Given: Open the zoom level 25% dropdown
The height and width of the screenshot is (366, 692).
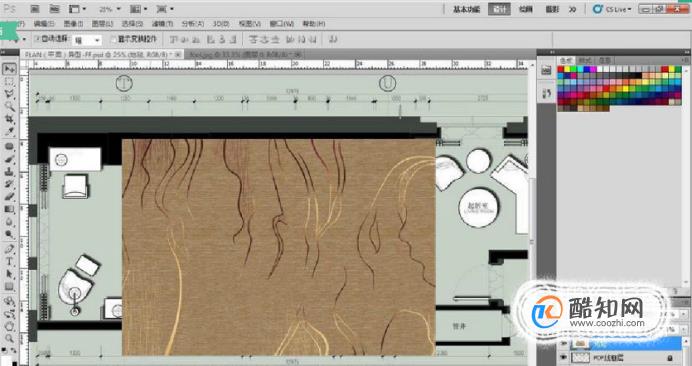Looking at the screenshot, I should [x=109, y=9].
